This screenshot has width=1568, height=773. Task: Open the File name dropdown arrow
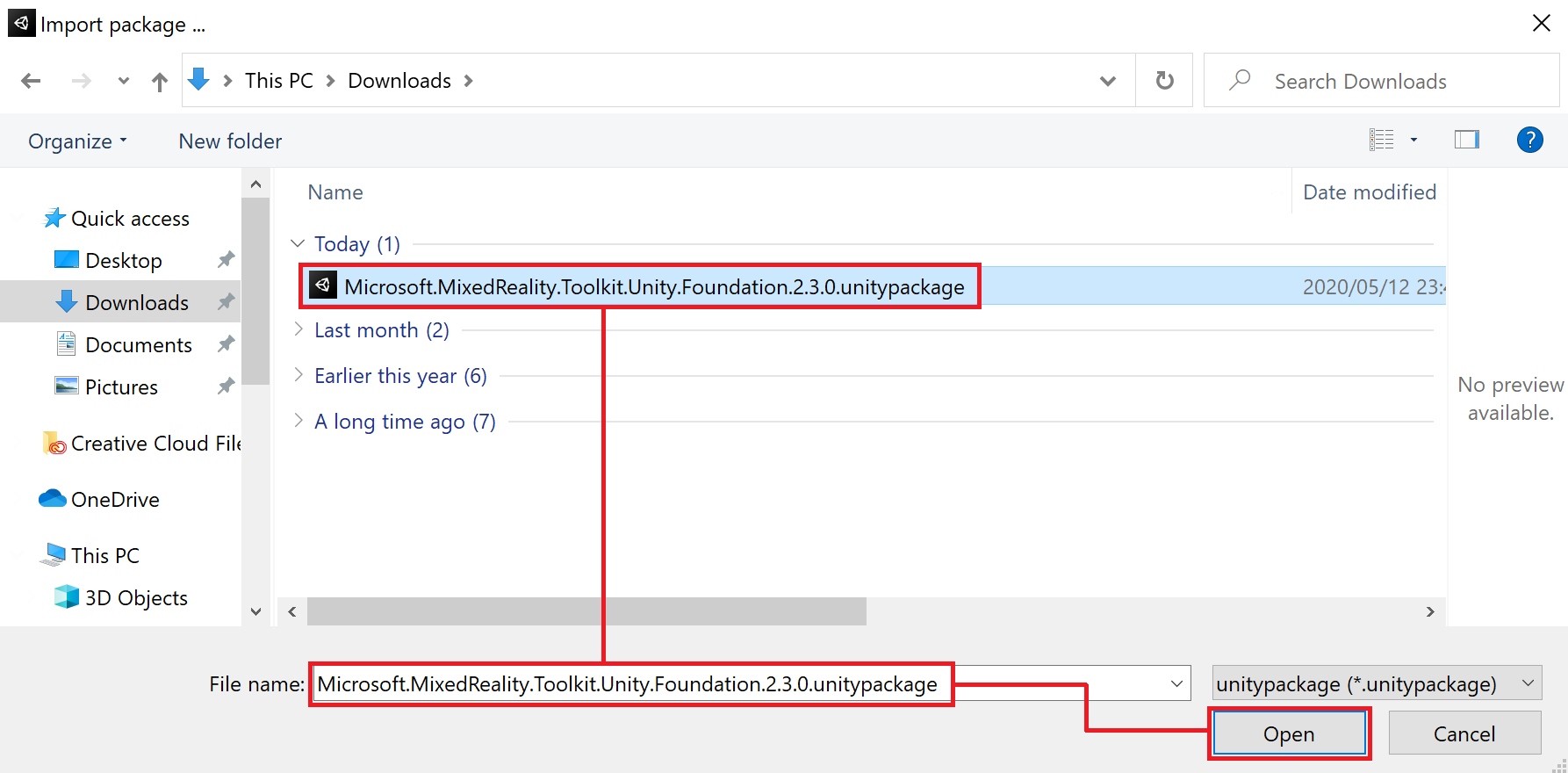coord(1176,683)
